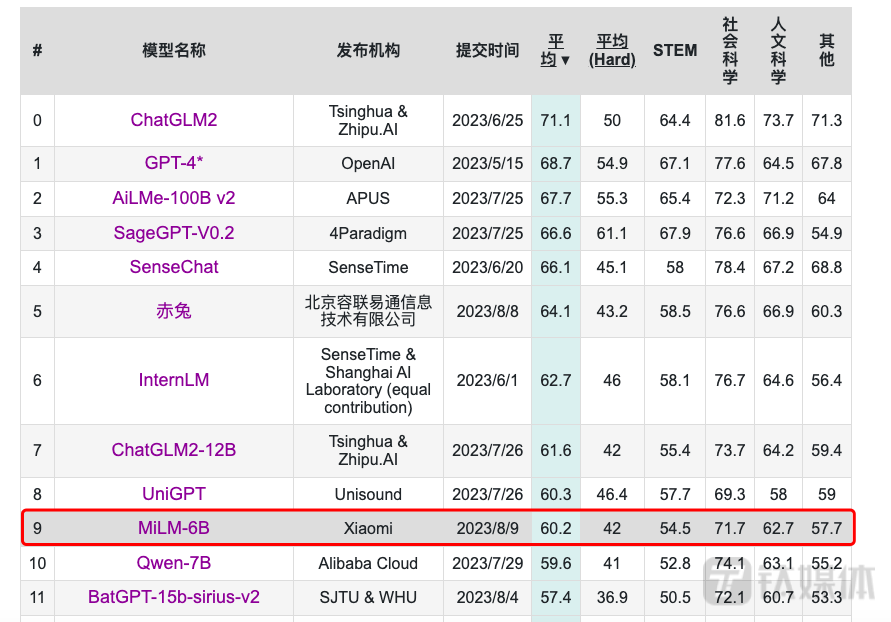Select the Unisound organization cell

(x=368, y=494)
